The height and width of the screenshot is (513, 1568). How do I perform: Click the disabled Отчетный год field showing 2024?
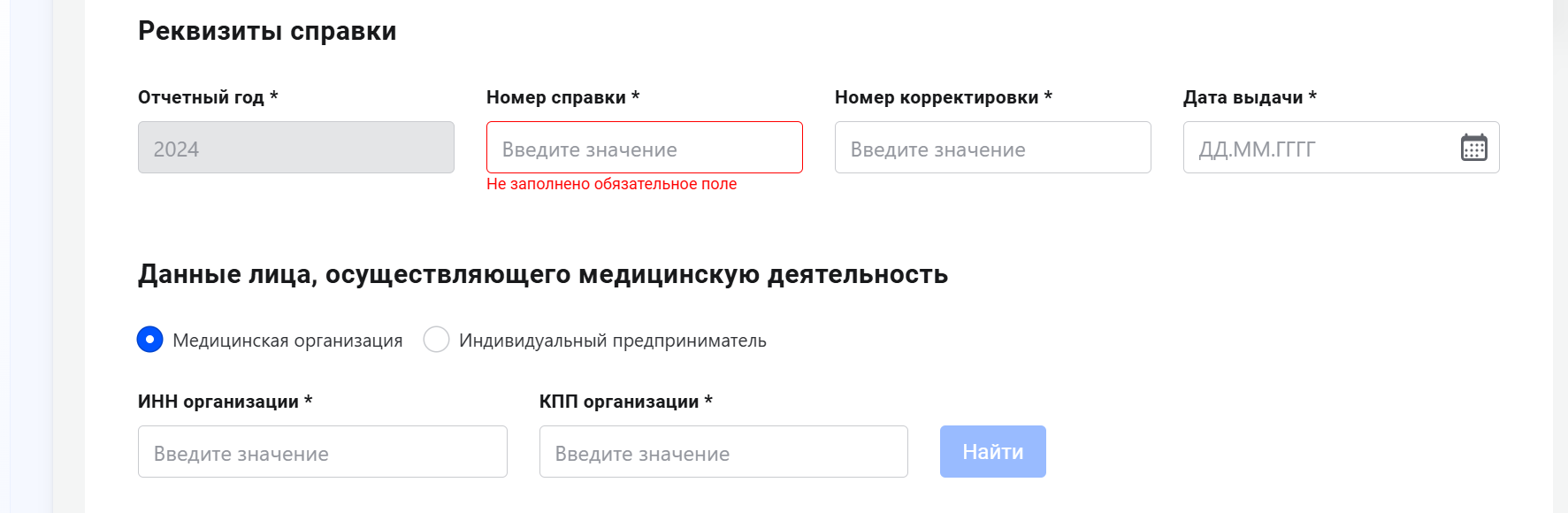(x=295, y=148)
